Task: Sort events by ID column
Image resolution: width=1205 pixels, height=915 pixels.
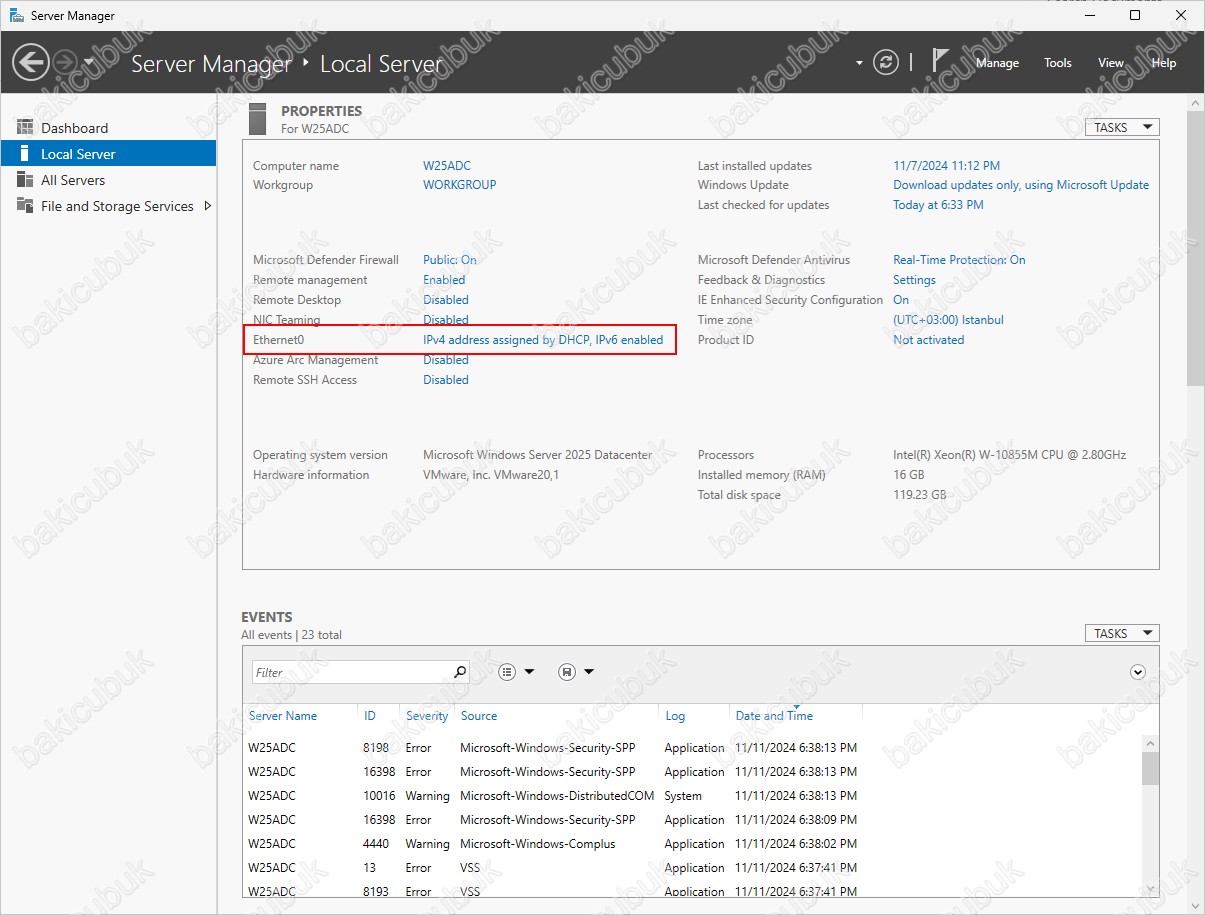Action: (x=370, y=716)
